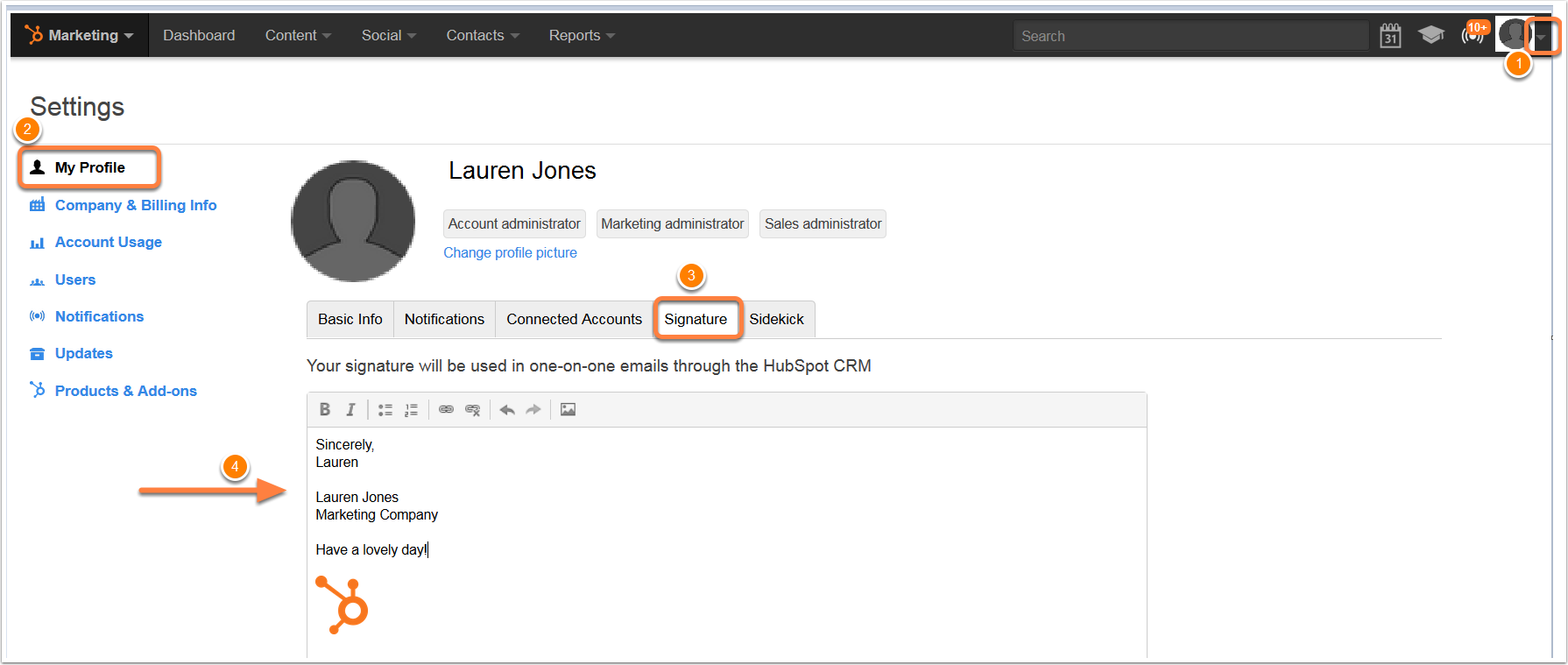Click in the Search field
The image size is (1568, 665).
coord(1190,36)
